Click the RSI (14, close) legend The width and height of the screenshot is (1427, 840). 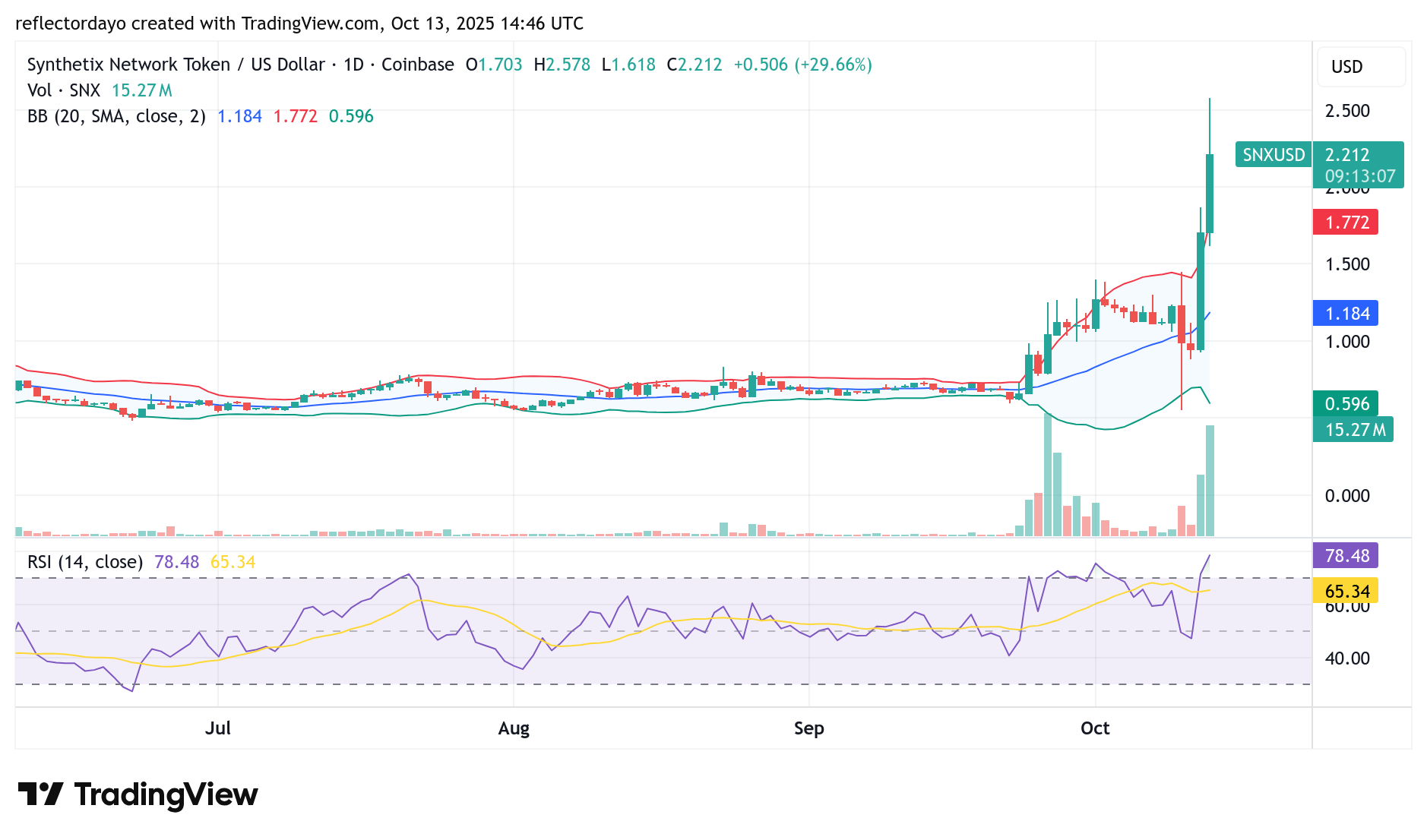coord(85,562)
